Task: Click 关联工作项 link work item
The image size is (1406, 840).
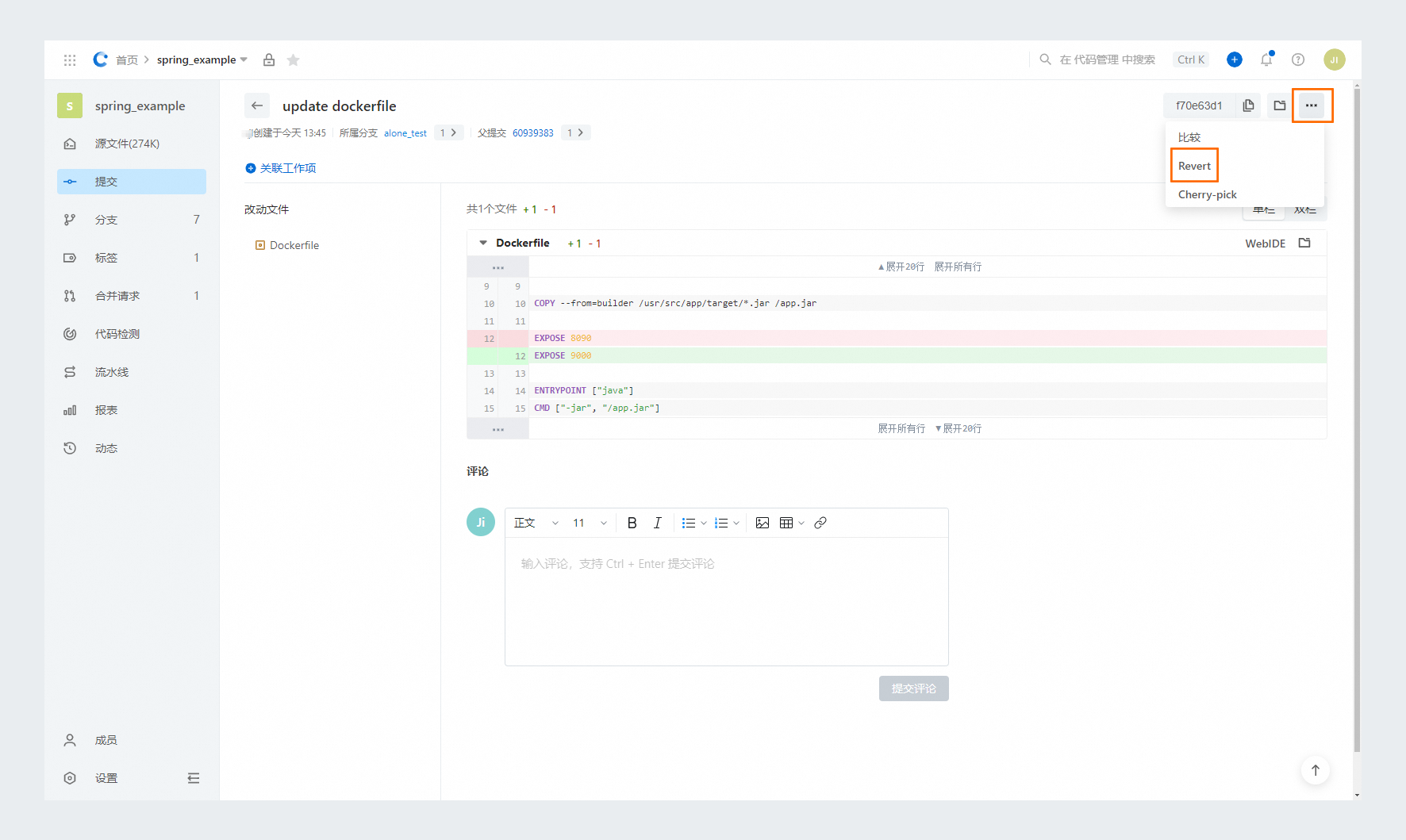Action: coord(281,168)
